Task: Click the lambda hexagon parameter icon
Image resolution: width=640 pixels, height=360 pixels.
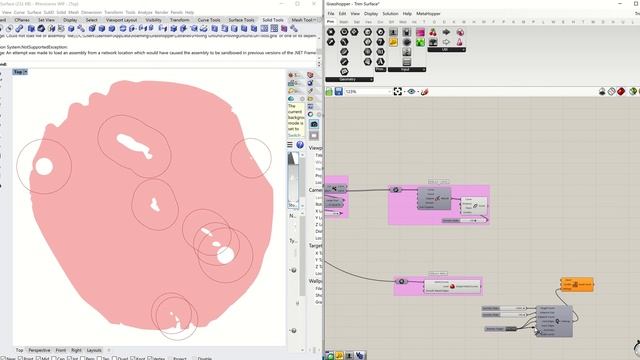Action: point(380,62)
